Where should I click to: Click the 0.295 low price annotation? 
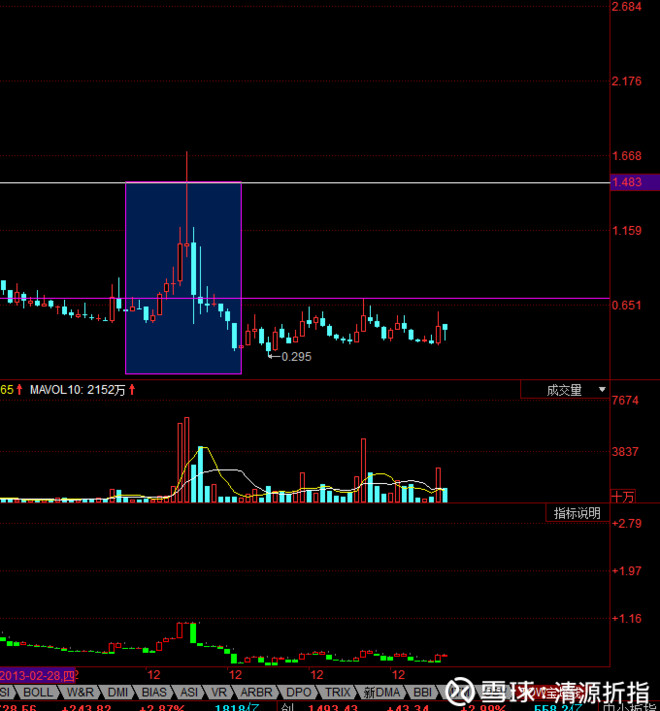click(296, 356)
